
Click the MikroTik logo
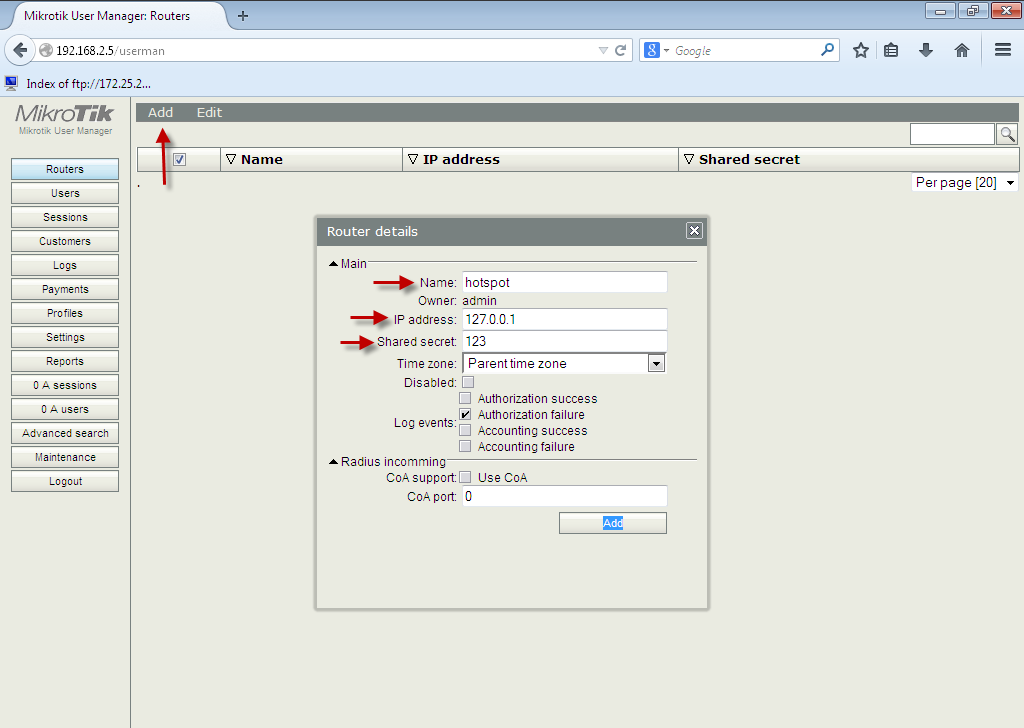point(65,114)
